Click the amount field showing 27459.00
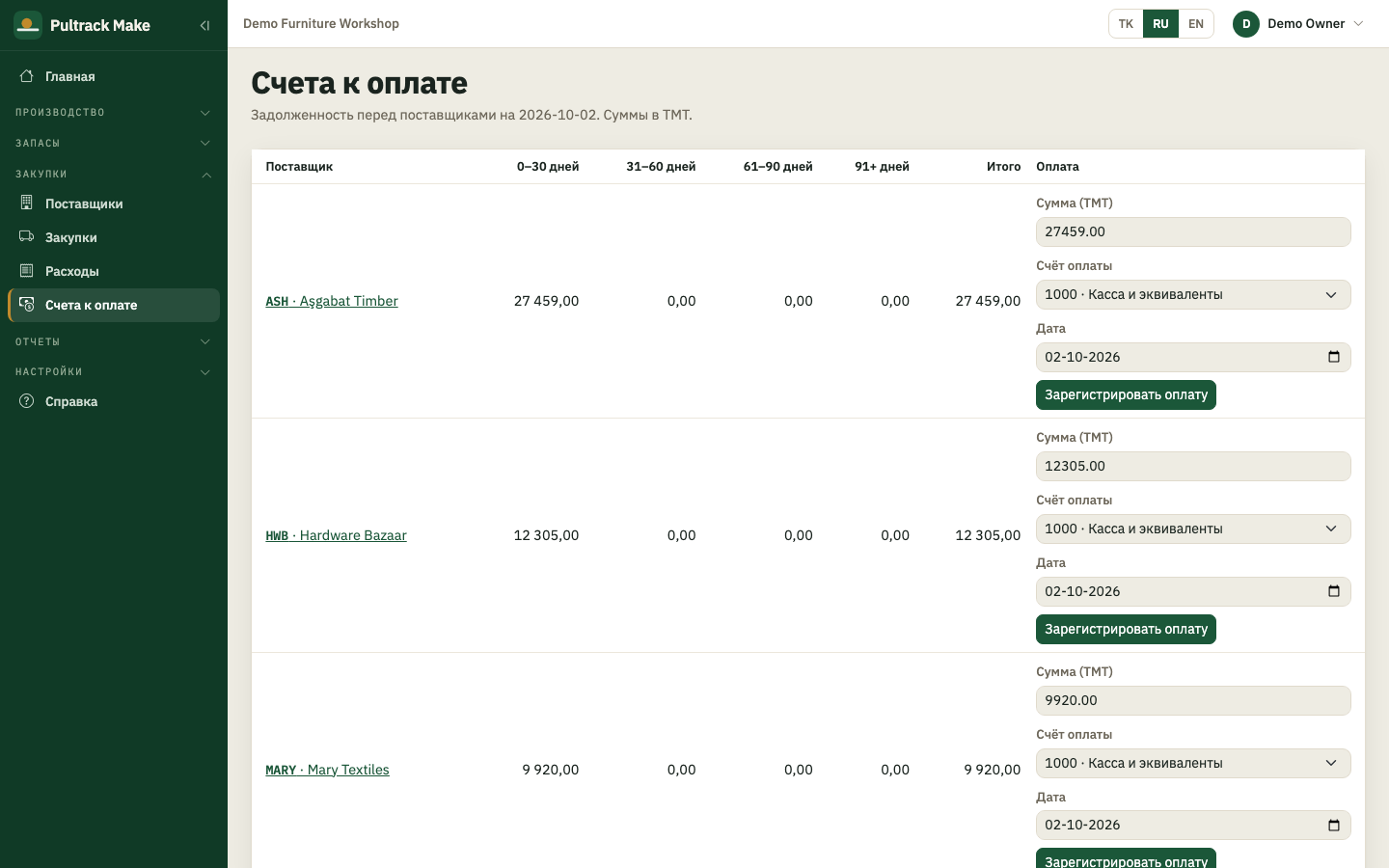 pos(1193,231)
